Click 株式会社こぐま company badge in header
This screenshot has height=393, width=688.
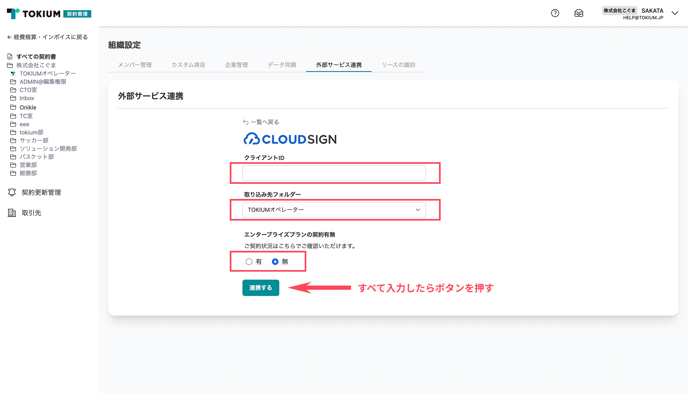(x=619, y=10)
